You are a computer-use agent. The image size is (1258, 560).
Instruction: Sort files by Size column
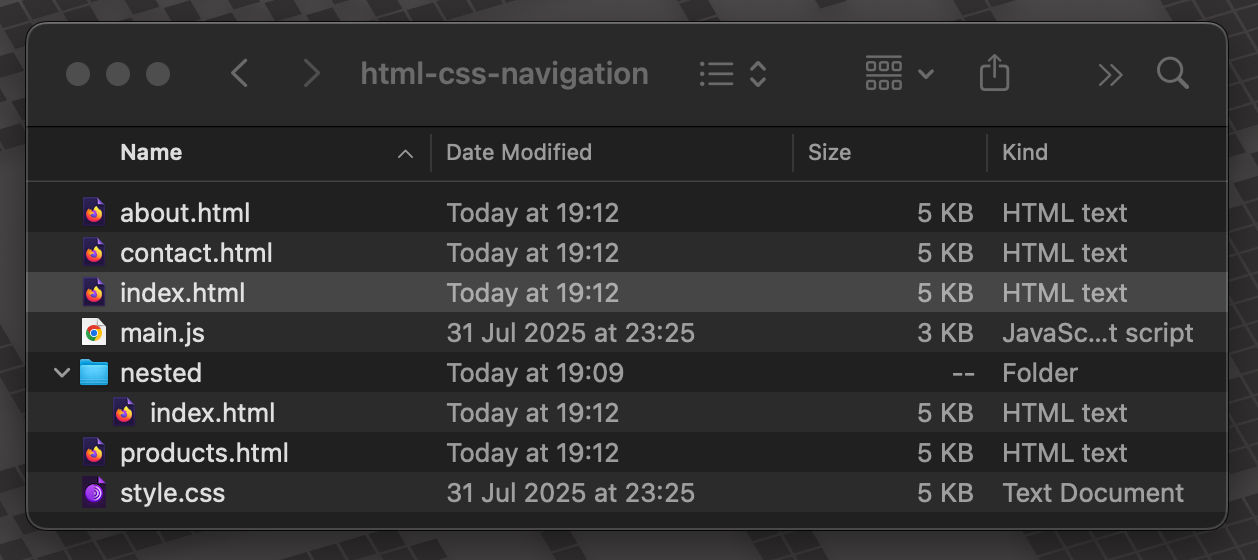(829, 152)
